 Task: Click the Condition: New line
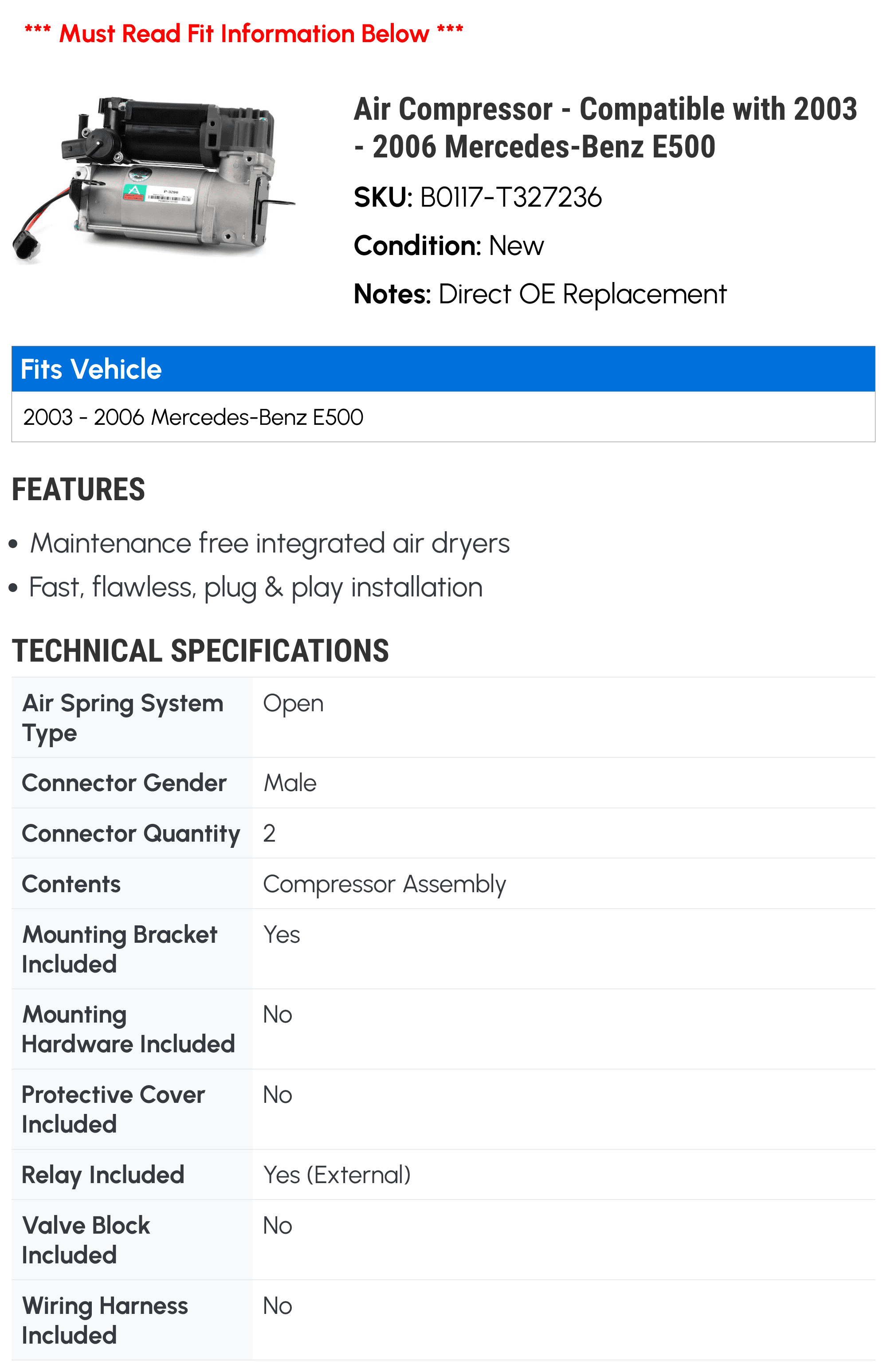coord(448,246)
